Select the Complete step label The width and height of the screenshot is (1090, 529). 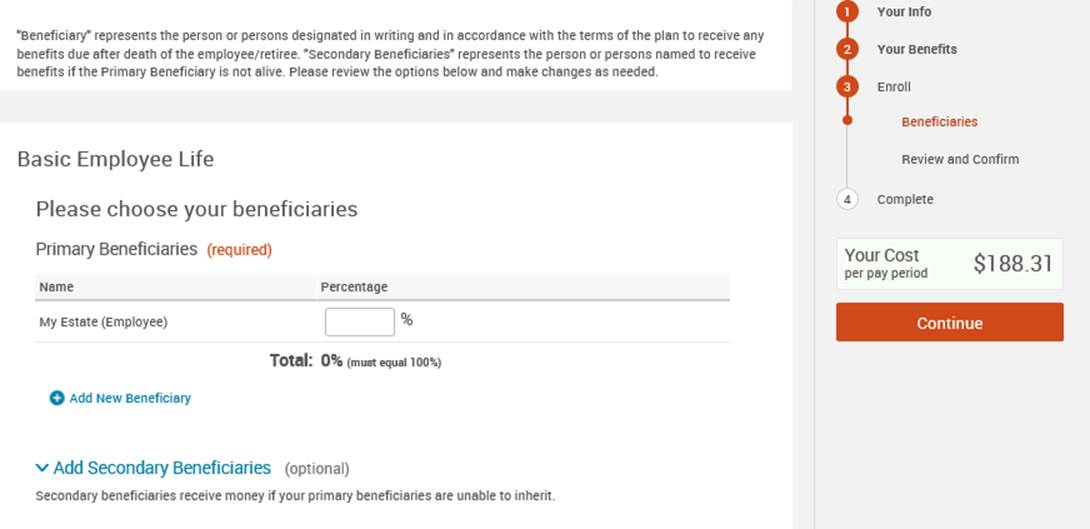click(905, 199)
